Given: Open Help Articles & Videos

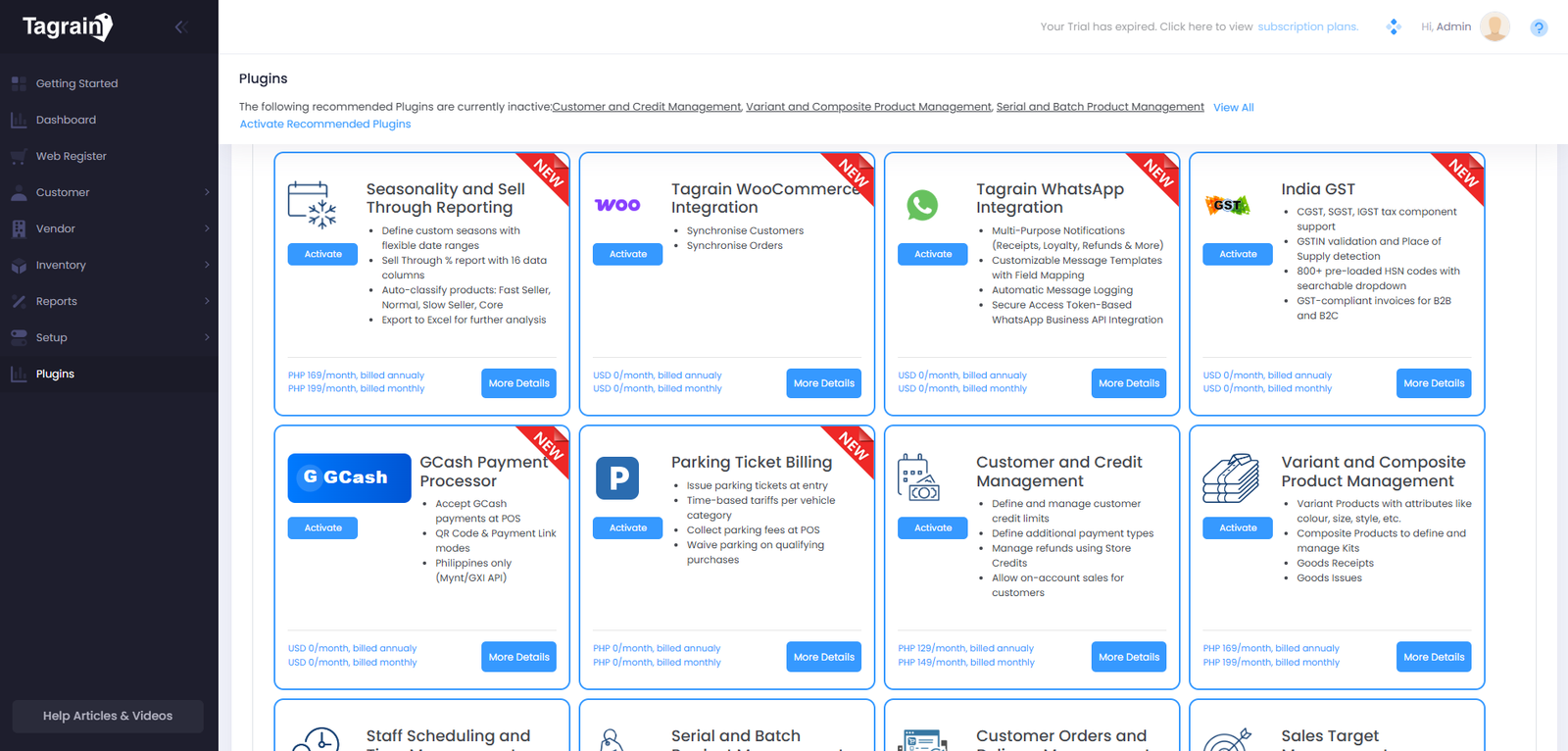Looking at the screenshot, I should (108, 716).
